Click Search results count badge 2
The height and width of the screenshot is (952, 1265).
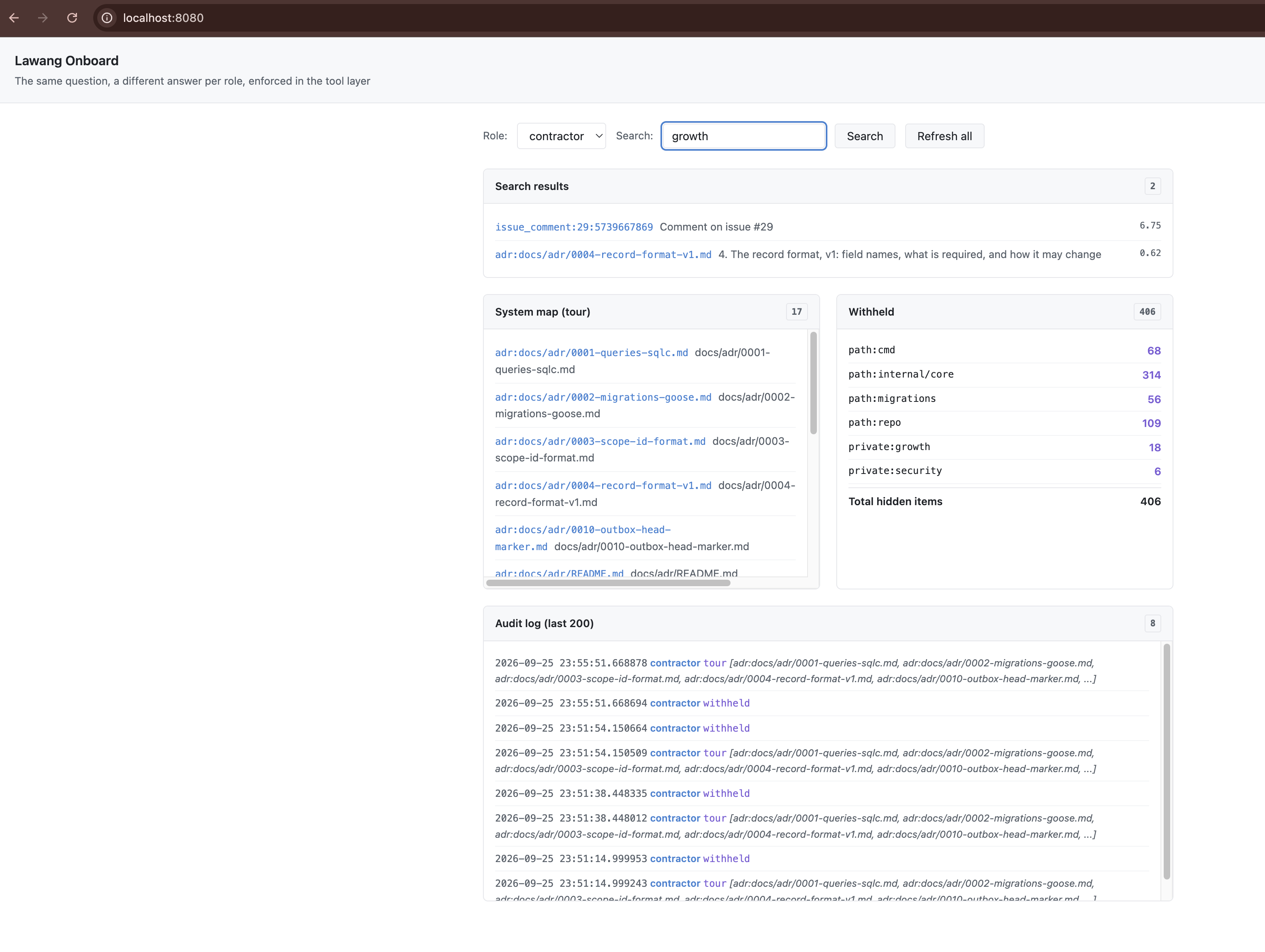(x=1152, y=186)
